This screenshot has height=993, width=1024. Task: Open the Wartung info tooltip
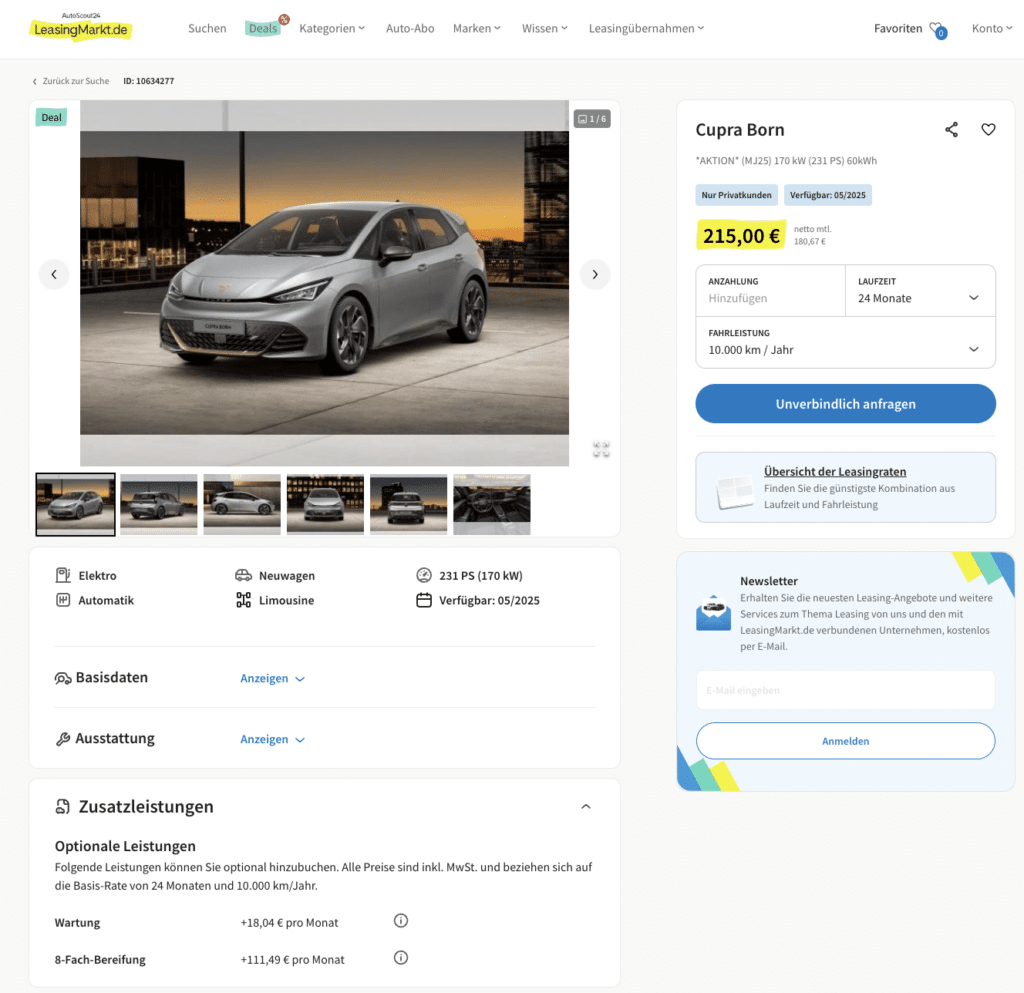coord(400,921)
